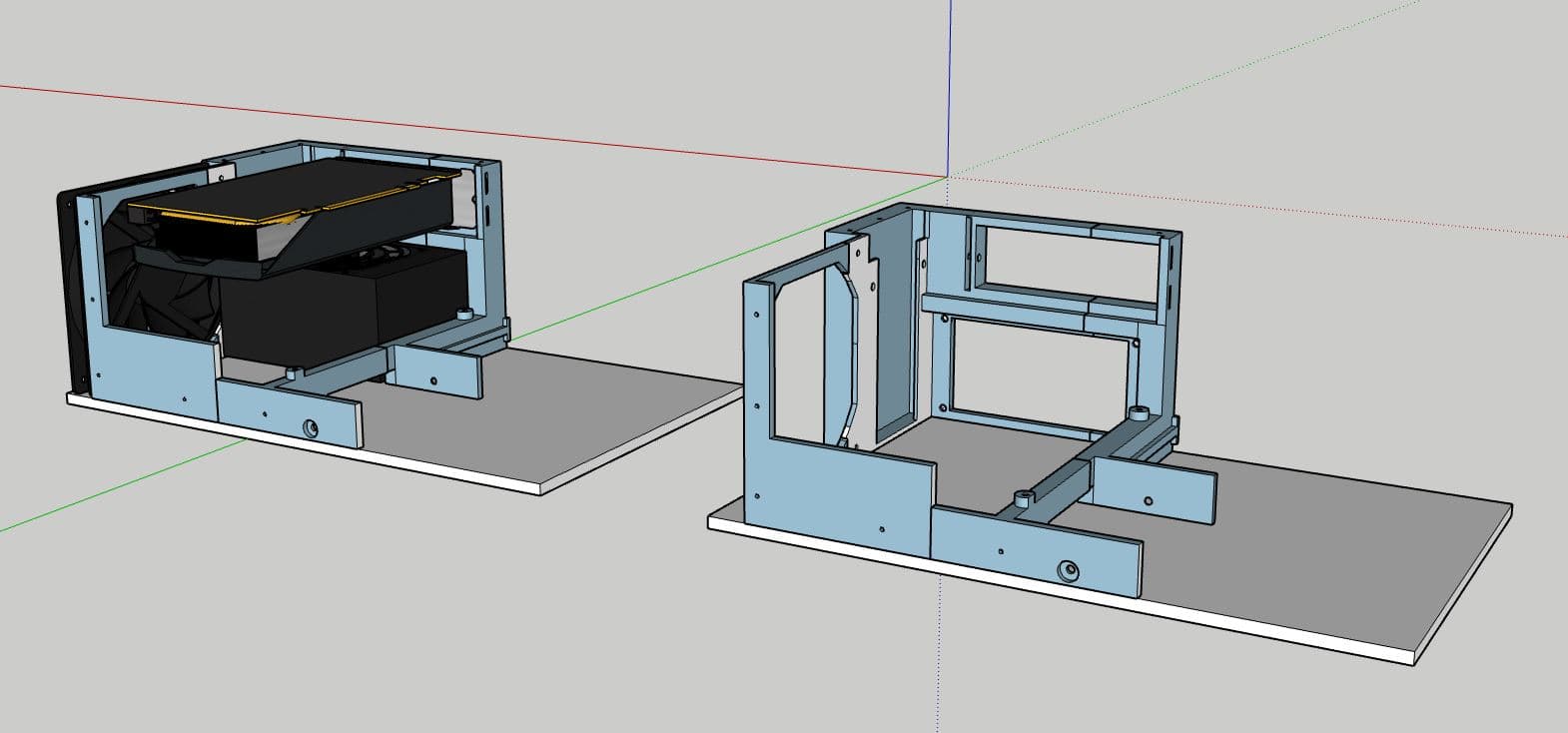Click round hole on right model's front panel
The height and width of the screenshot is (733, 1568).
[1070, 572]
